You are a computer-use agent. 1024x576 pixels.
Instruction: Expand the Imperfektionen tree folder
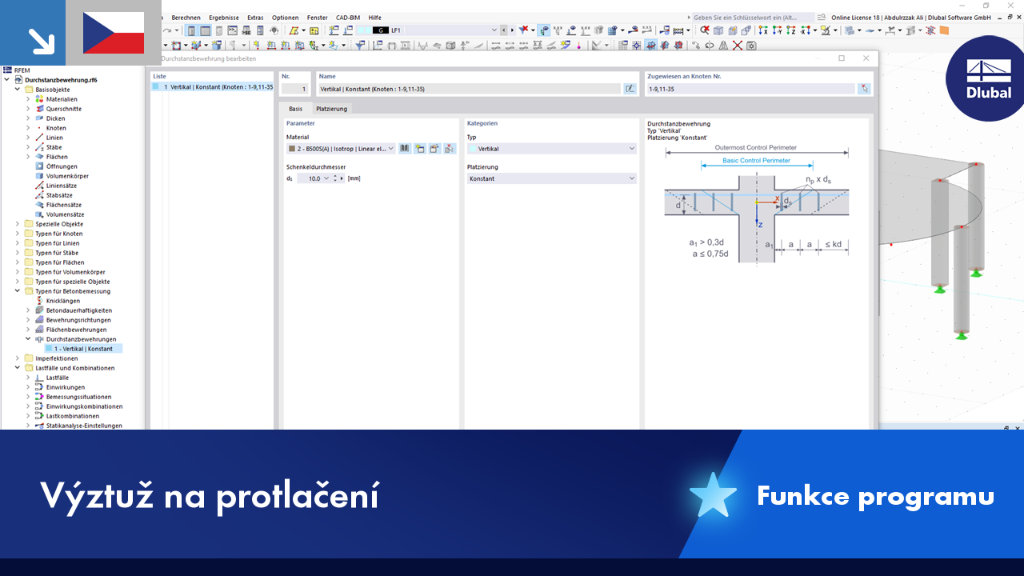pyautogui.click(x=18, y=359)
